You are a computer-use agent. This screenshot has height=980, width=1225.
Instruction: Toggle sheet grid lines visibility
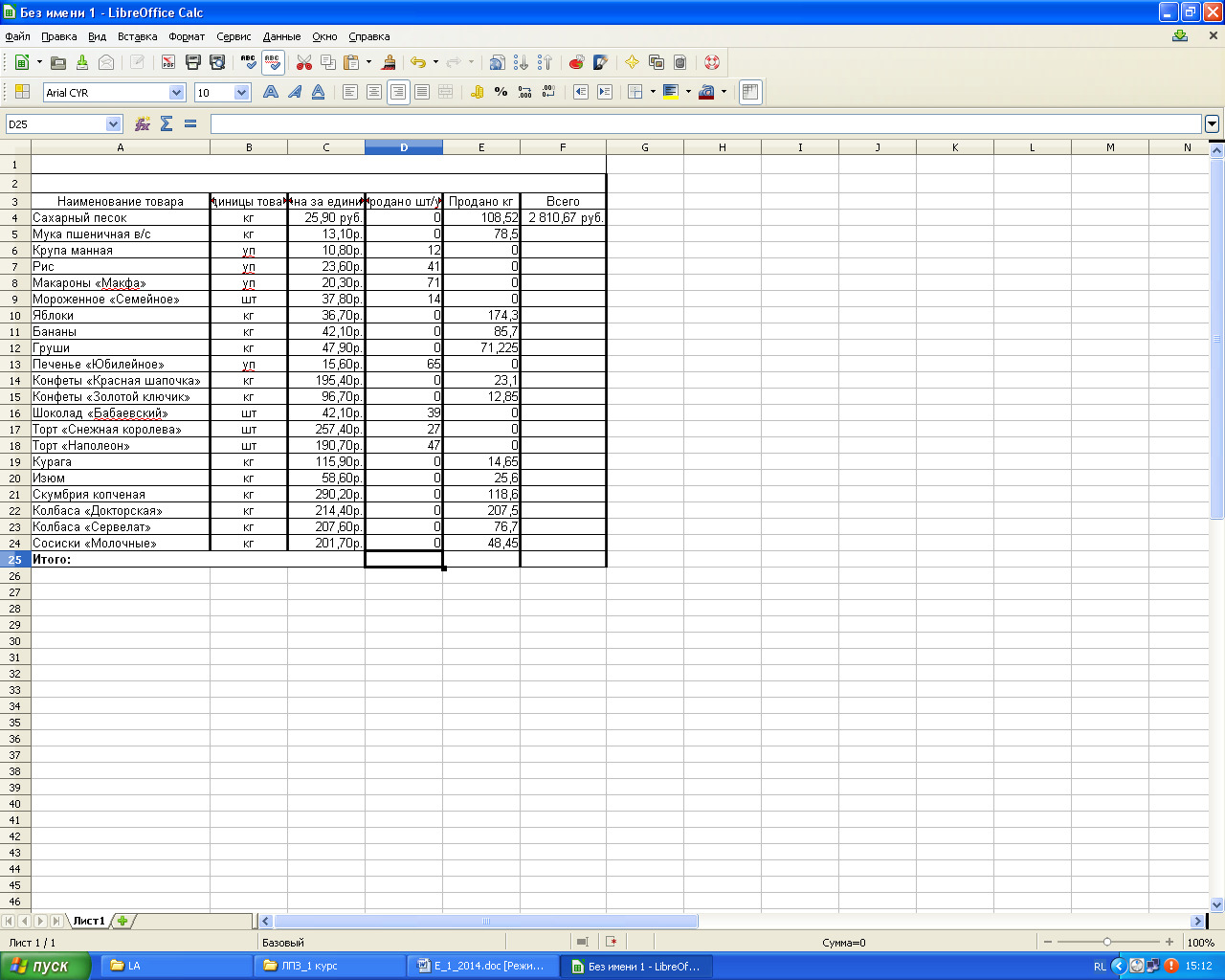[750, 92]
